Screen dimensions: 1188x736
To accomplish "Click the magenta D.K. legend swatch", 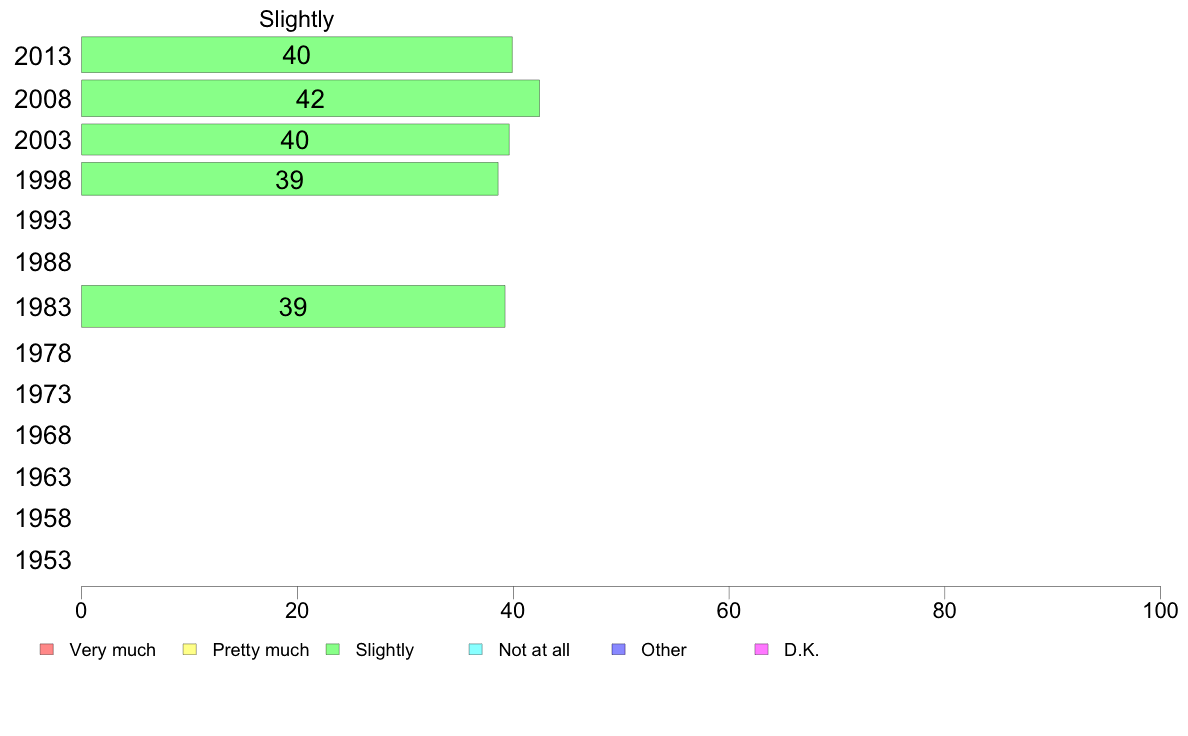I will pos(761,650).
